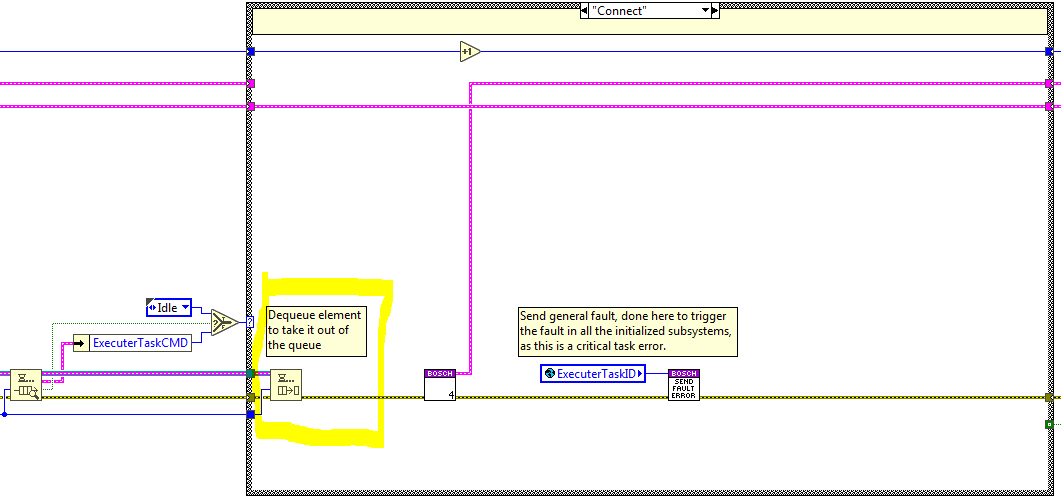Click the upper pink input tunnel on left border
The width and height of the screenshot is (1061, 504).
[250, 83]
